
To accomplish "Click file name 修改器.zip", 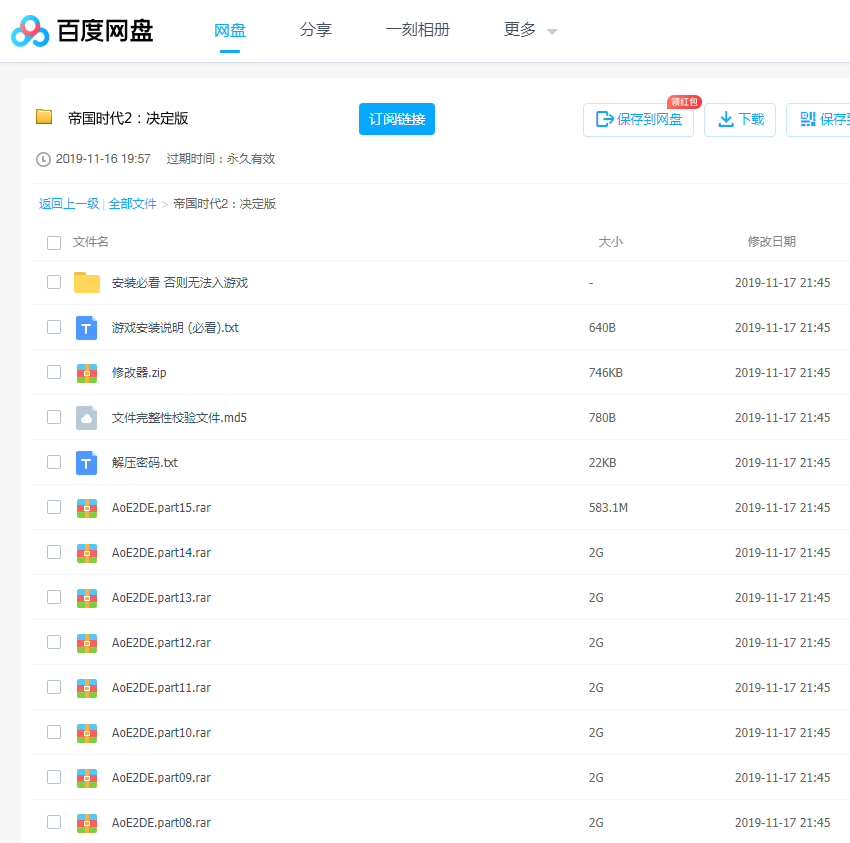I will (x=139, y=372).
